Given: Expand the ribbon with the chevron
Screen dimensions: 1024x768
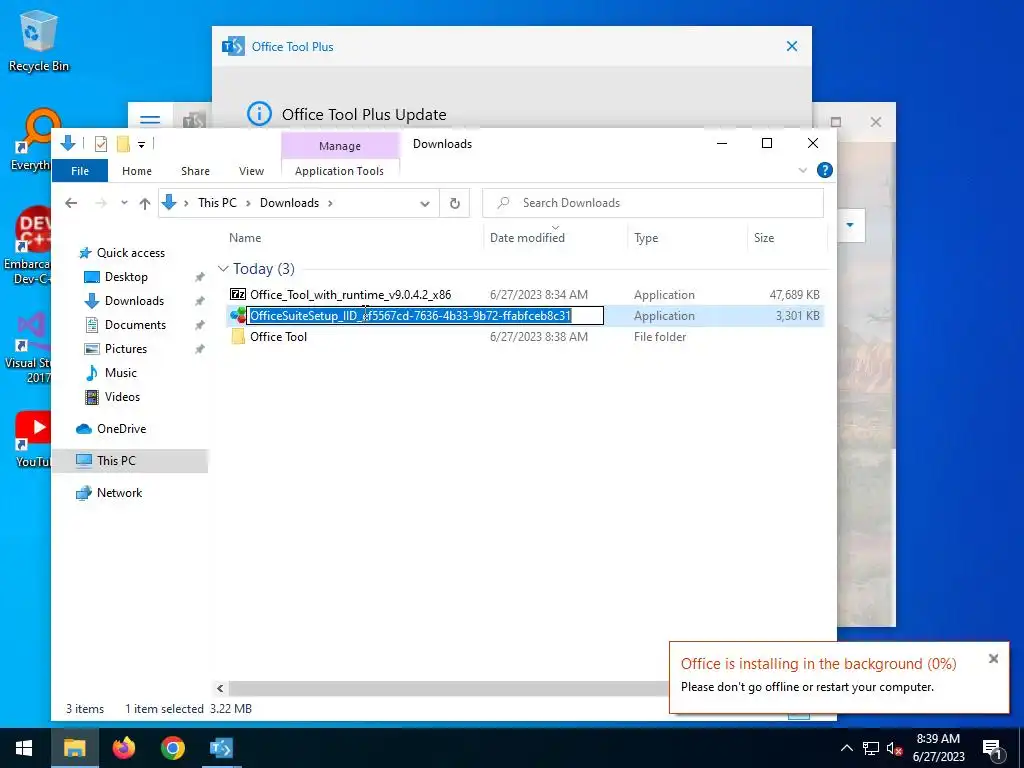Looking at the screenshot, I should [x=803, y=170].
